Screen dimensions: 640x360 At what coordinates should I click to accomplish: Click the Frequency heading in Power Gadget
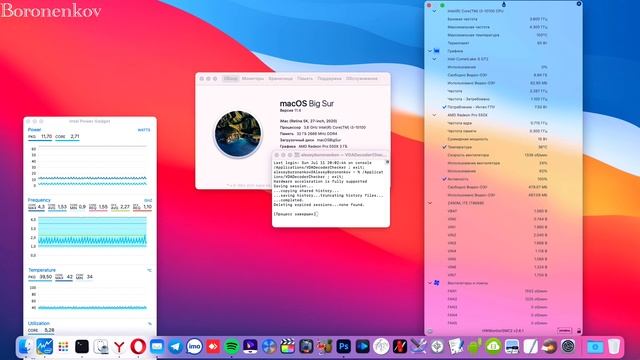tap(39, 200)
